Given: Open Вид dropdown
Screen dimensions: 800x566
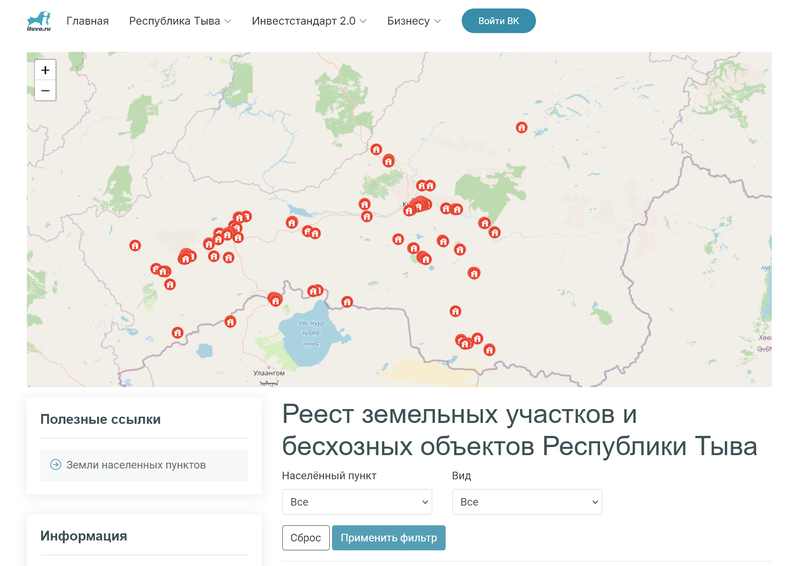Looking at the screenshot, I should 527,502.
